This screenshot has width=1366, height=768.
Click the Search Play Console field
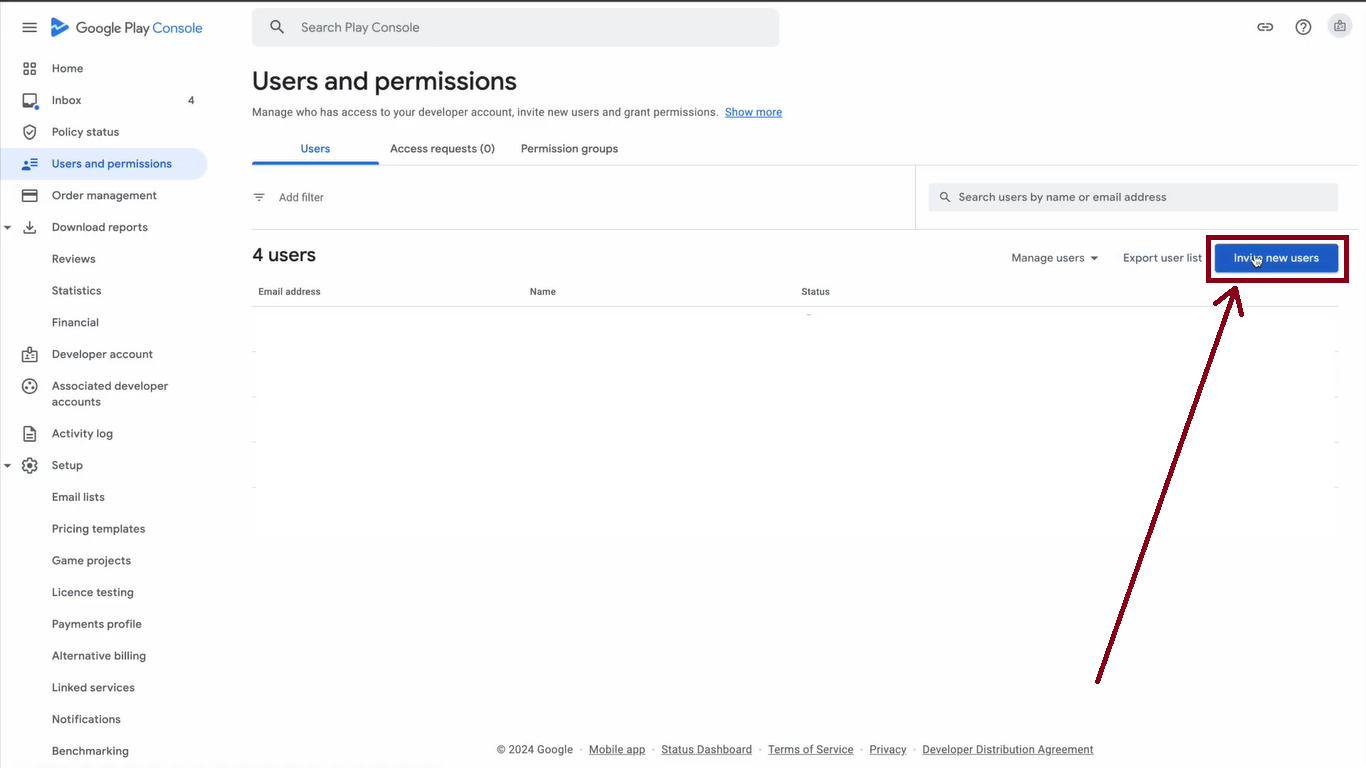(515, 28)
